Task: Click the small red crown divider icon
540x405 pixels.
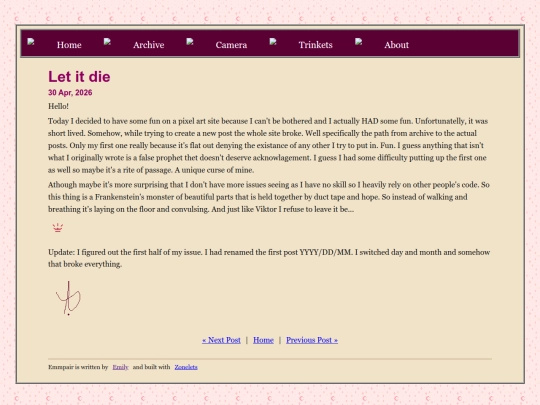Action: (x=58, y=228)
